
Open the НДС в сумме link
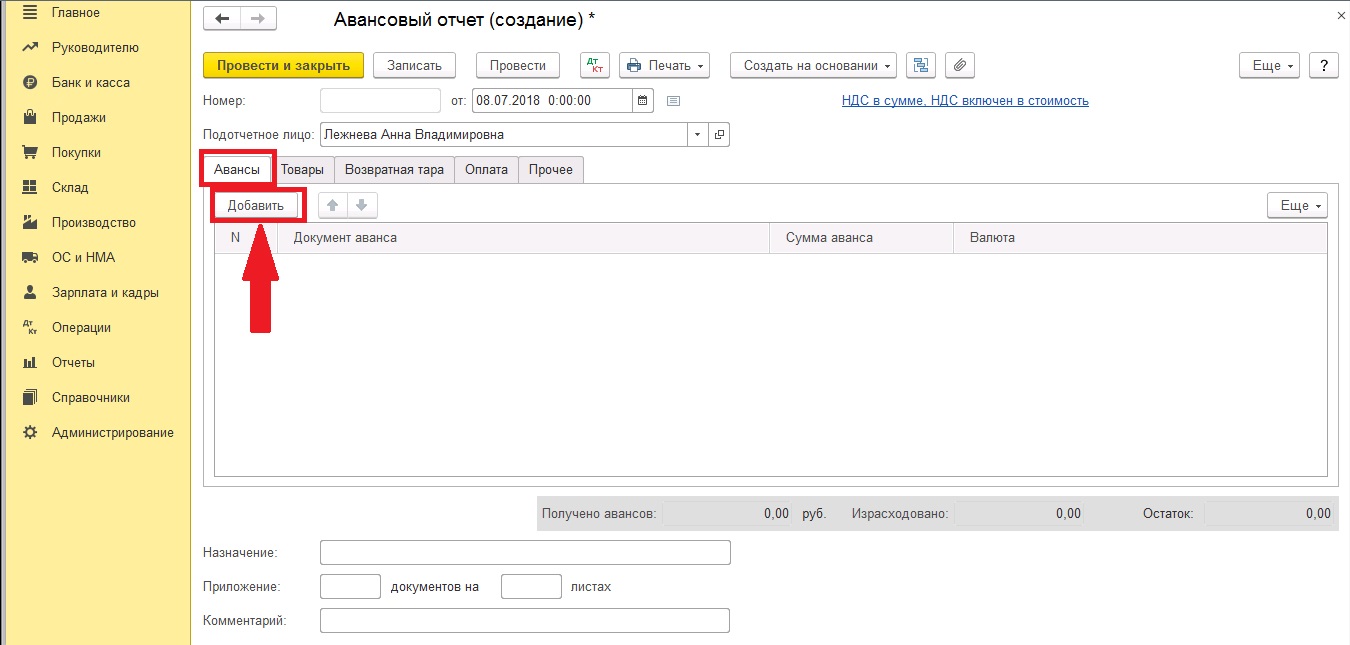(964, 101)
